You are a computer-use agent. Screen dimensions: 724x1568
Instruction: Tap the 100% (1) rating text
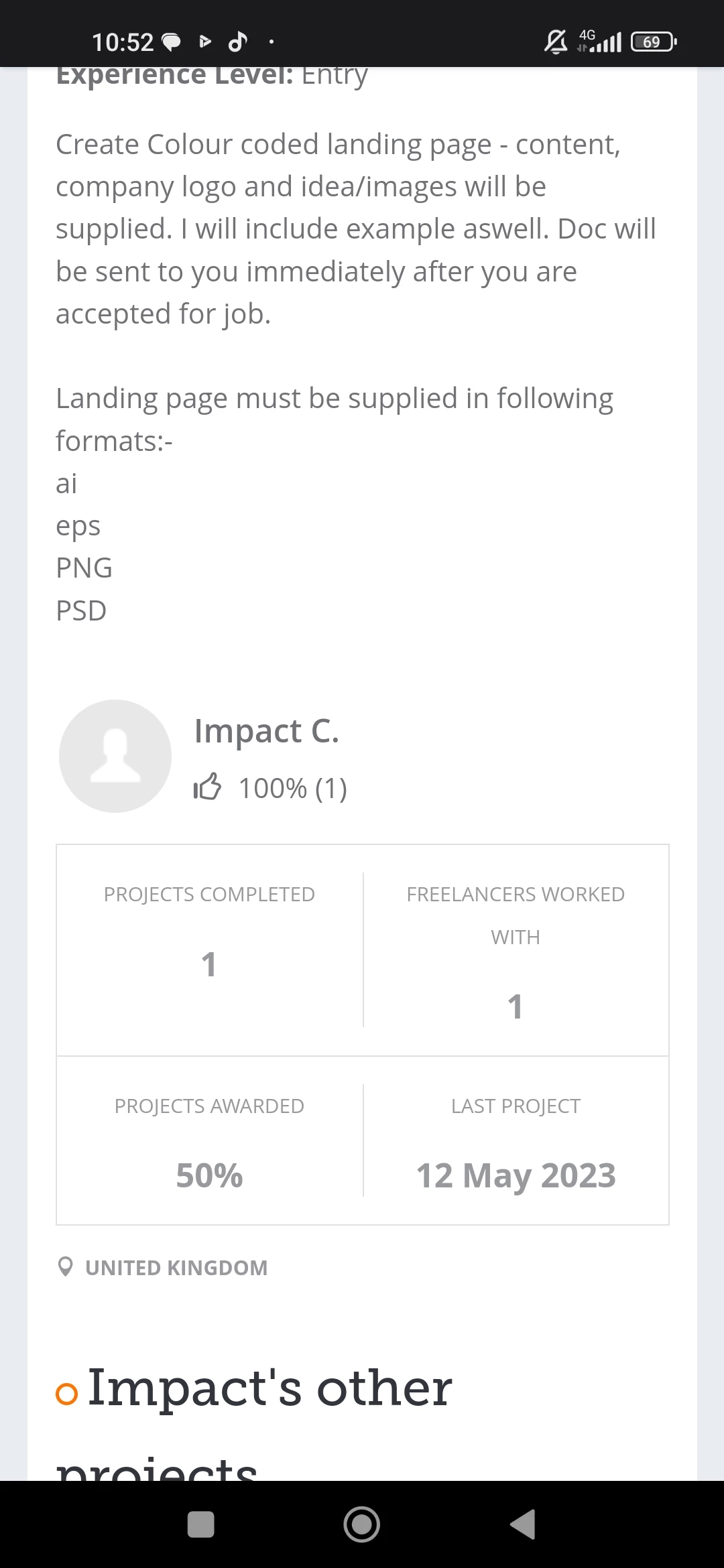293,788
